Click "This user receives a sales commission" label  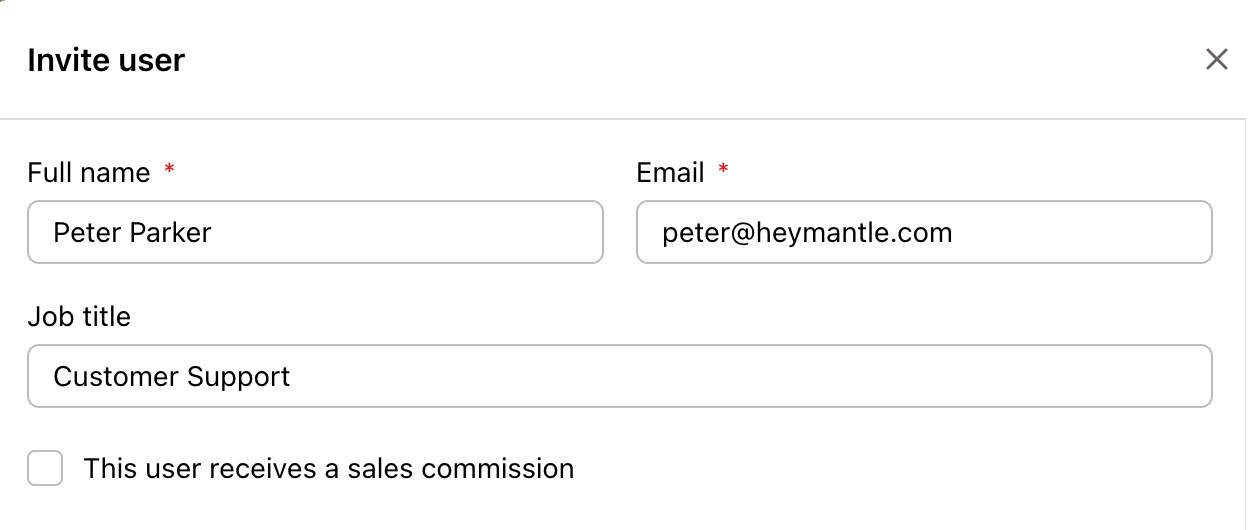click(x=328, y=468)
